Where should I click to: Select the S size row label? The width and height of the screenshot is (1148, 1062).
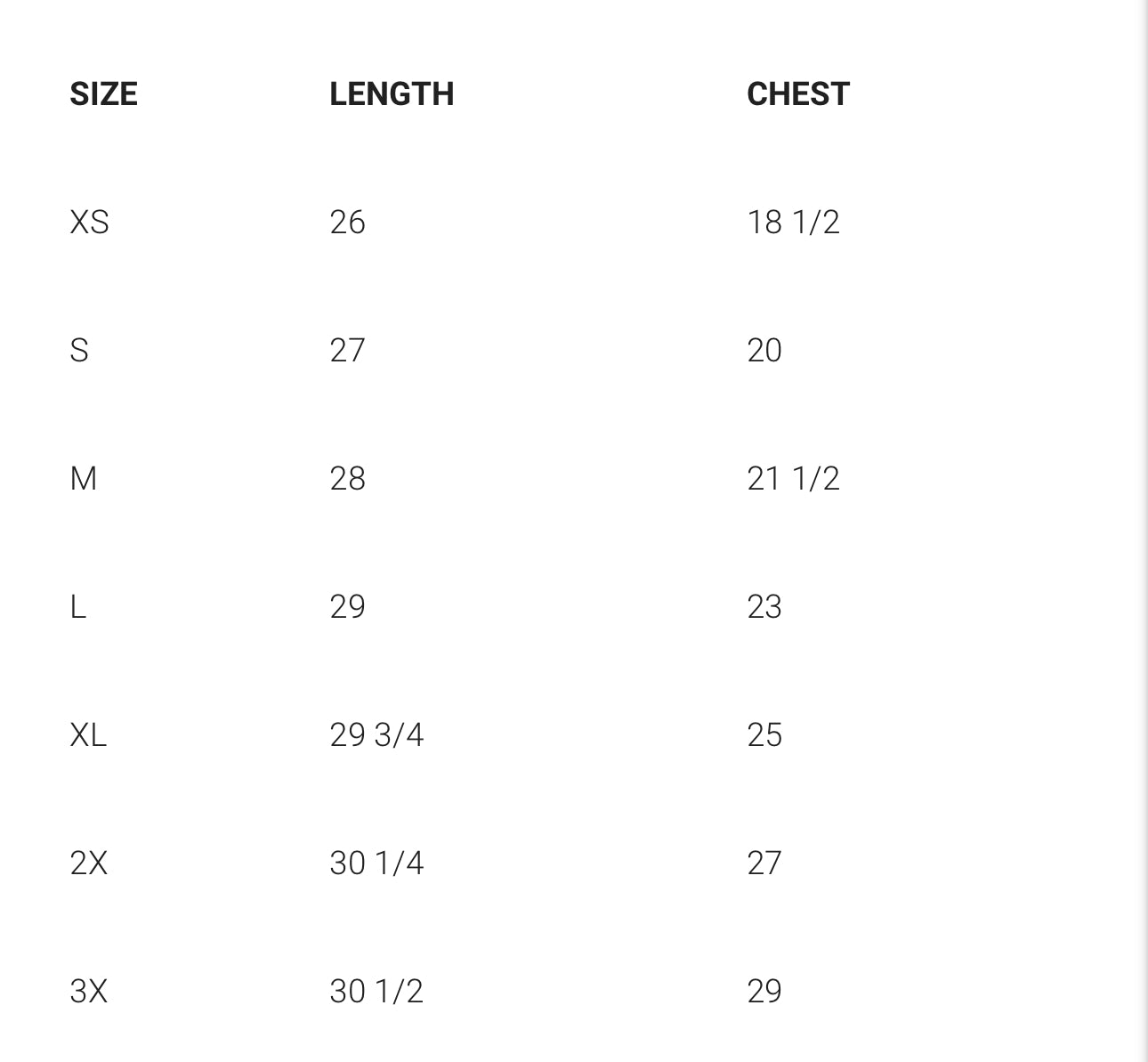pos(79,350)
